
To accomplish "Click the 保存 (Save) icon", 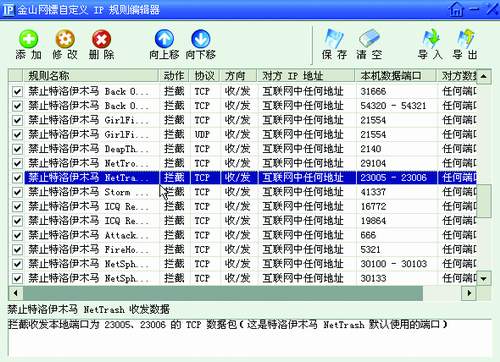I will [x=334, y=38].
